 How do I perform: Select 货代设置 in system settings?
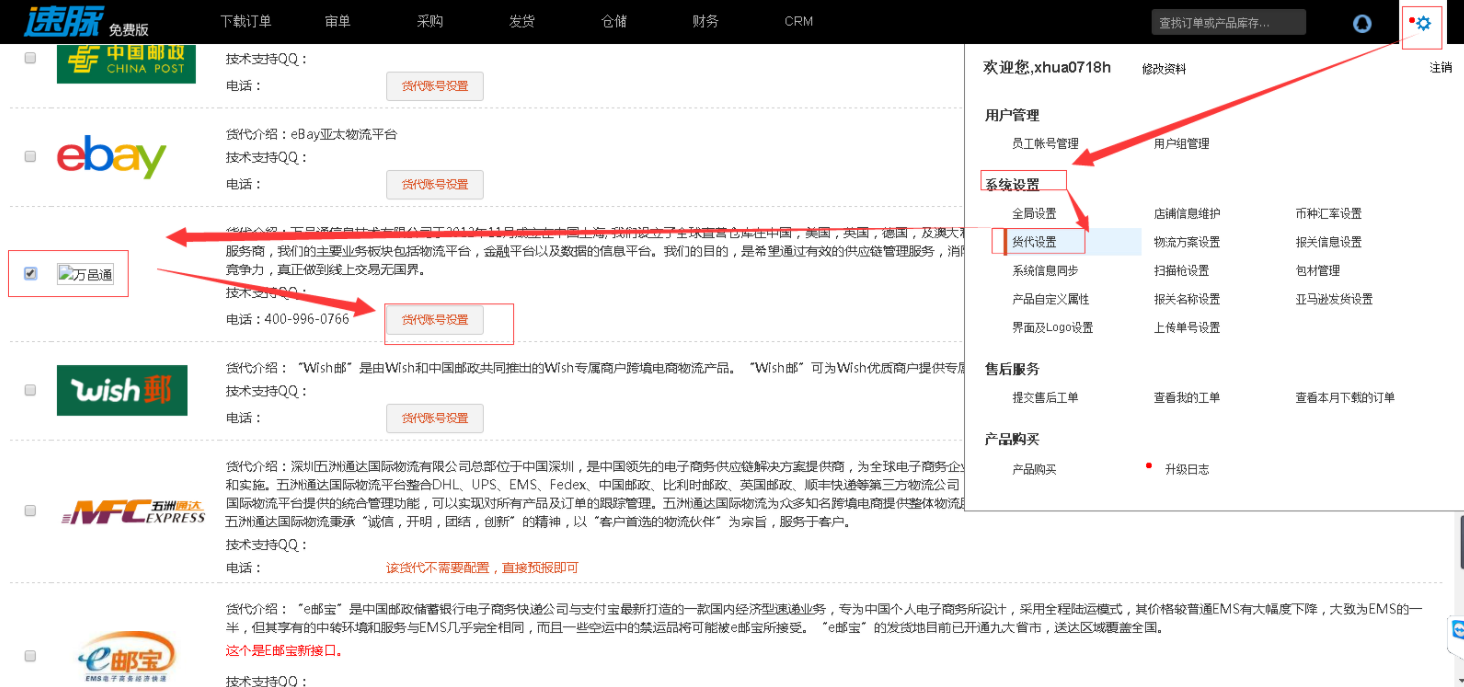click(1034, 242)
